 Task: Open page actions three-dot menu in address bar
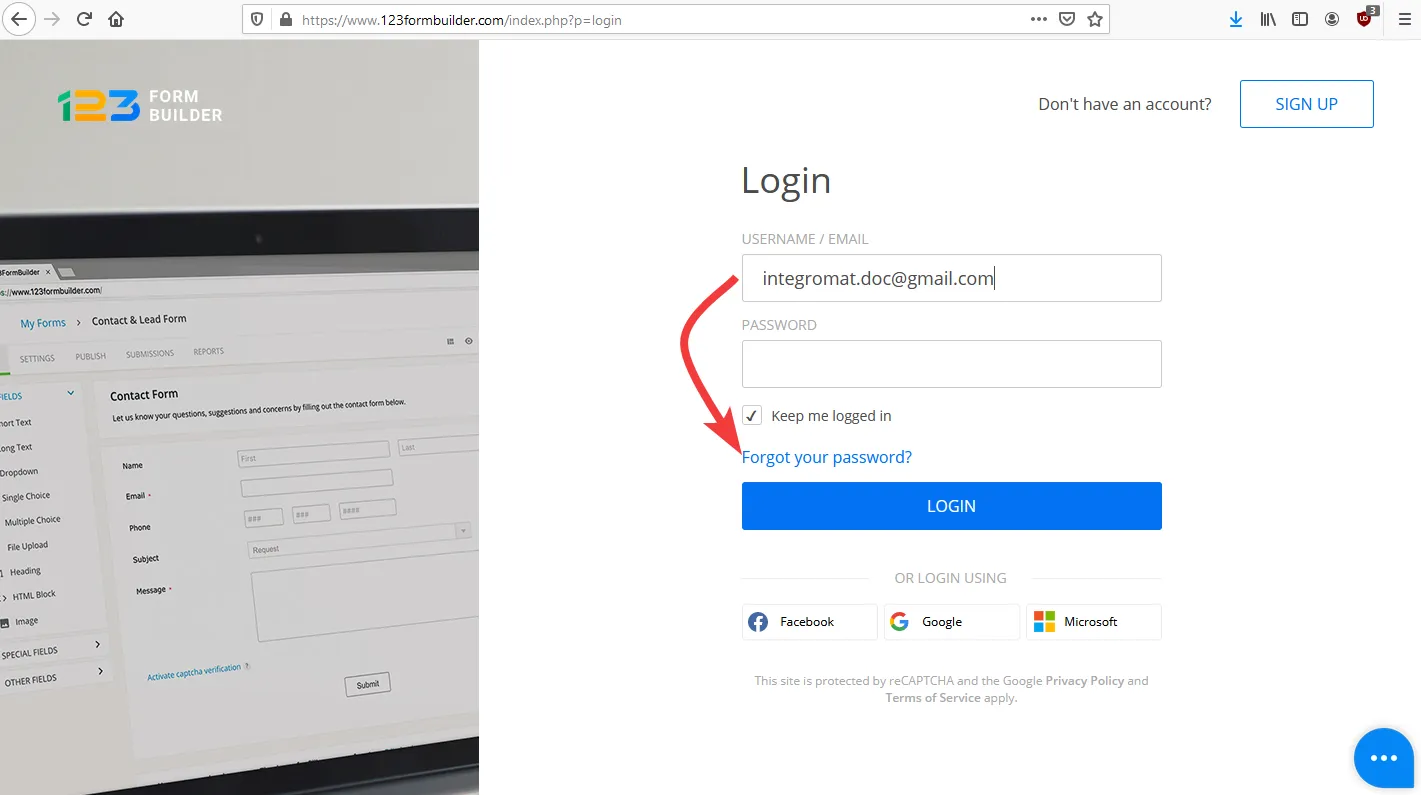pos(1039,19)
